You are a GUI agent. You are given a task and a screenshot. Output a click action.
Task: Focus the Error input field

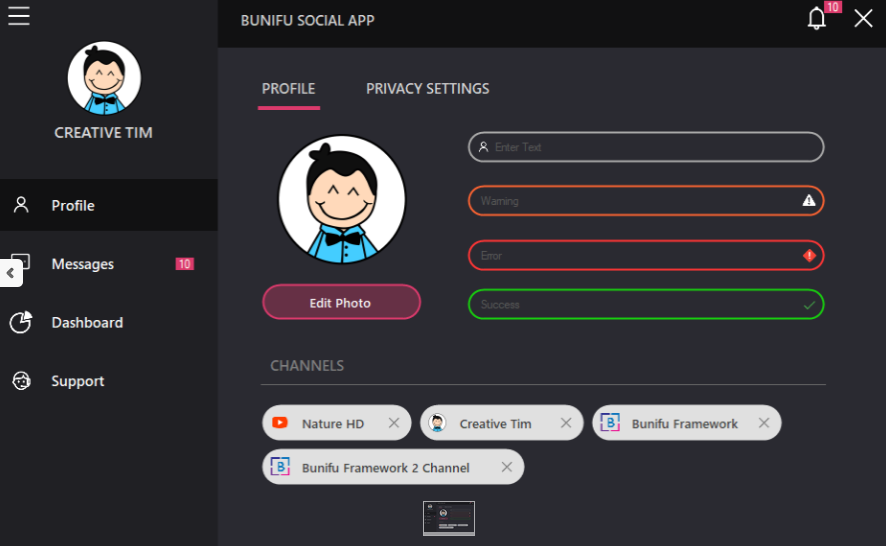coord(646,255)
